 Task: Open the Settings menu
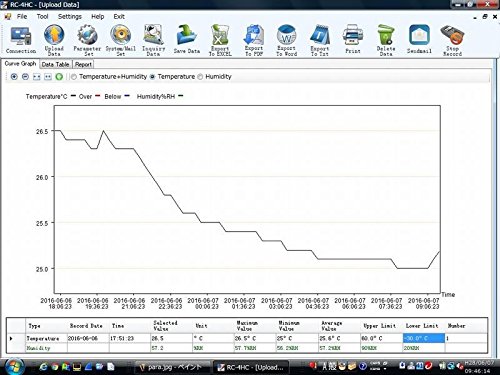click(x=70, y=16)
